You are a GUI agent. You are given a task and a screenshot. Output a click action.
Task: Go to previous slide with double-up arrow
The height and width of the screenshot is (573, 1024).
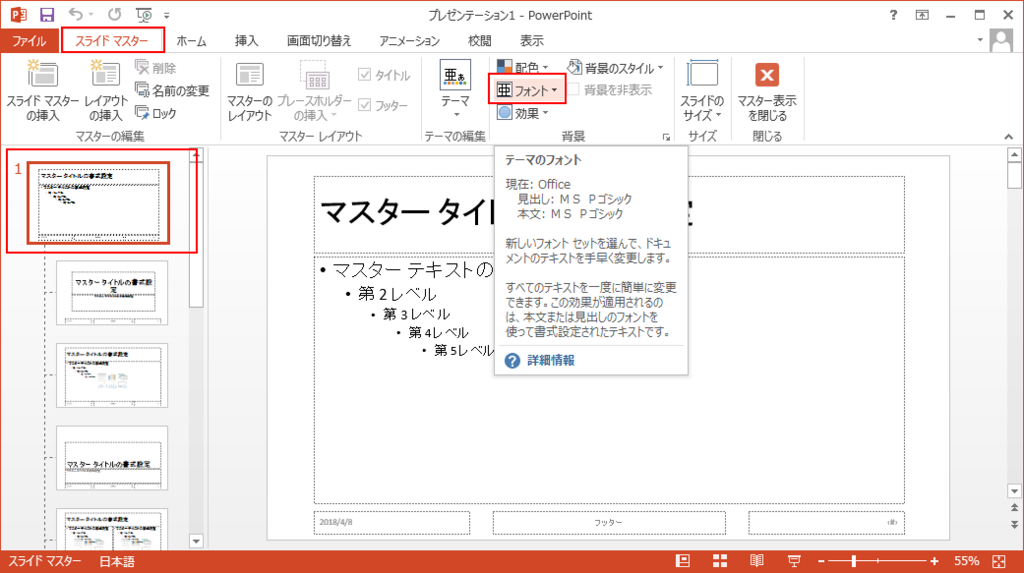point(1014,508)
